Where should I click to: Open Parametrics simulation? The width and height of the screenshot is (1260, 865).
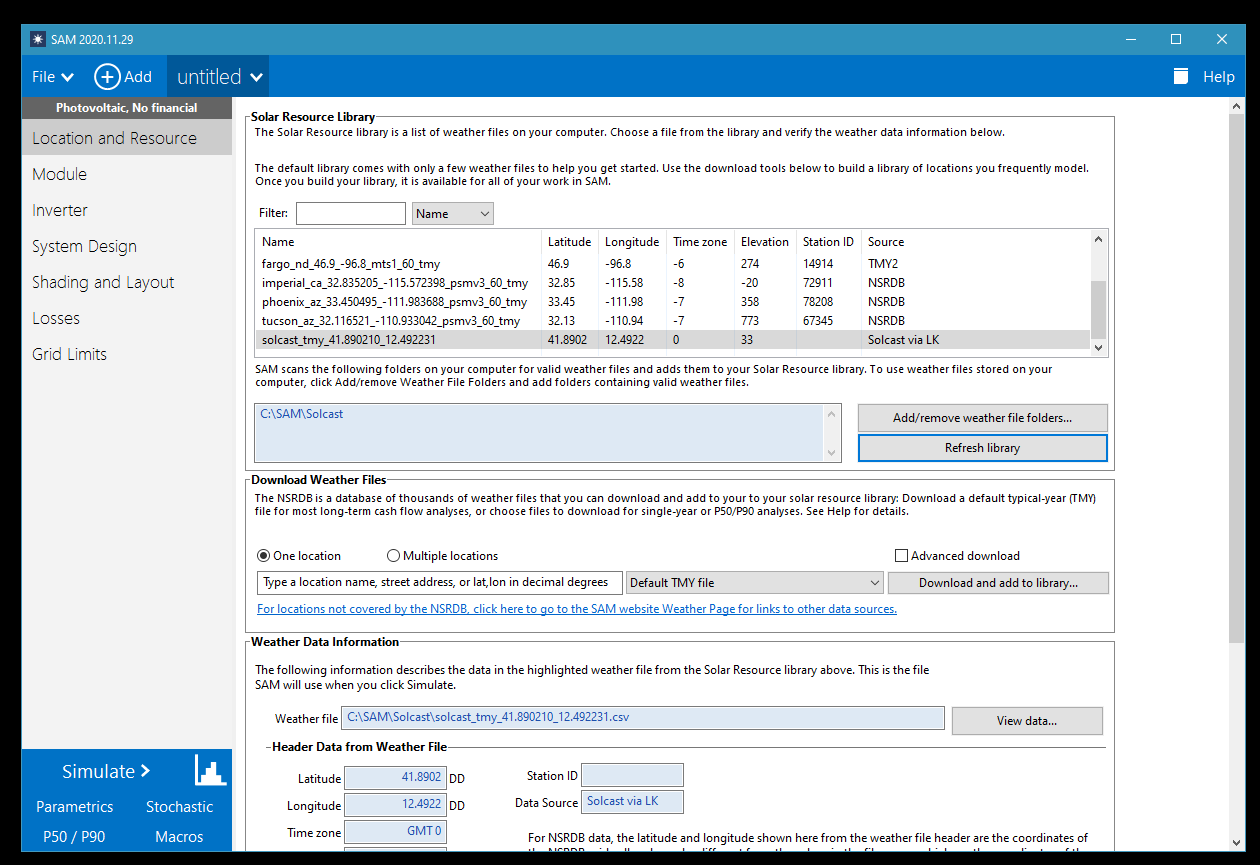pyautogui.click(x=75, y=807)
